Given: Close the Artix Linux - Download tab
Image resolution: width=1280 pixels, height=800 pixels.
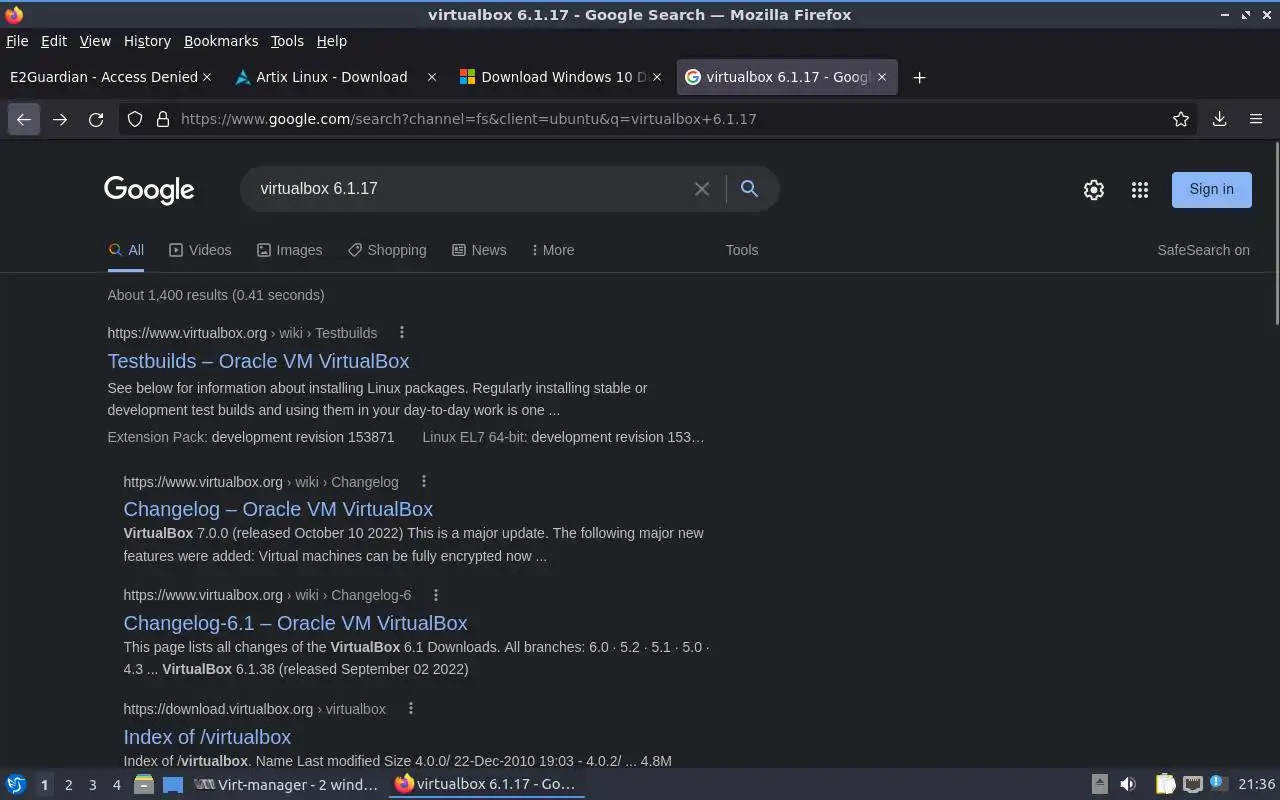Looking at the screenshot, I should pos(432,77).
